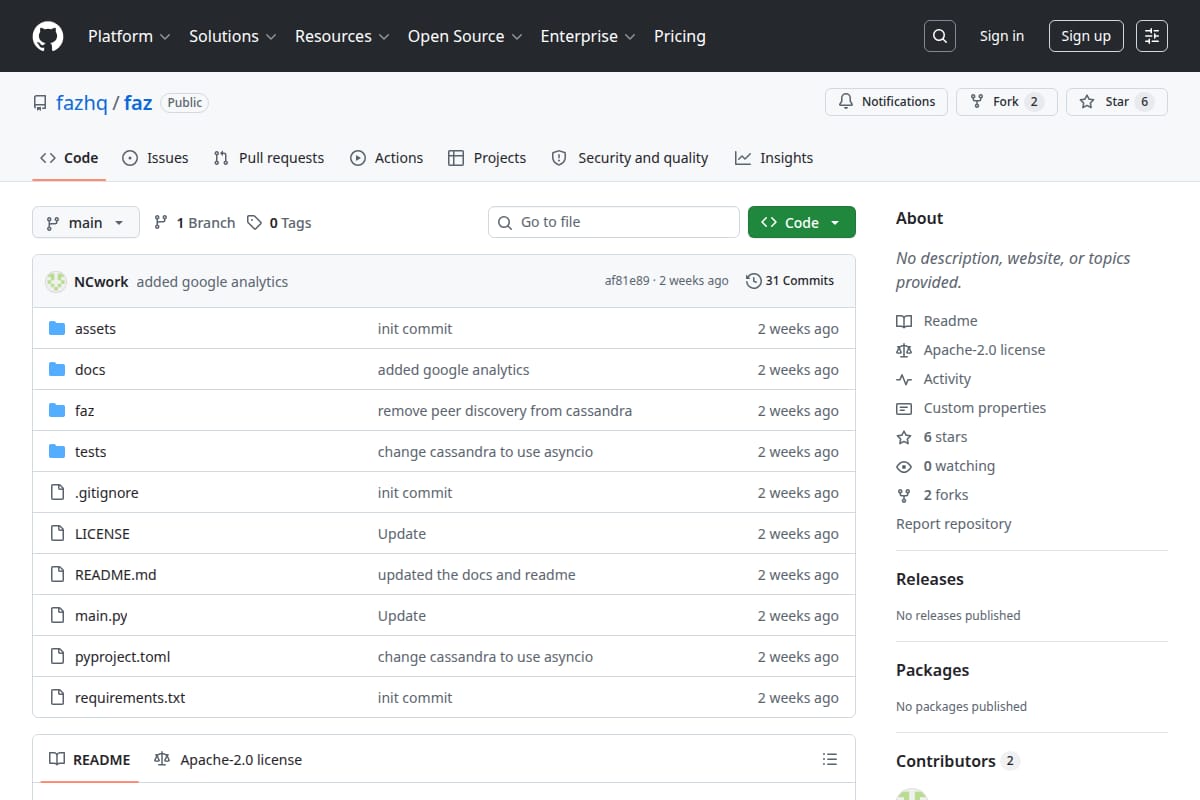Click the GitHub logo icon
This screenshot has height=800, width=1200.
click(48, 36)
